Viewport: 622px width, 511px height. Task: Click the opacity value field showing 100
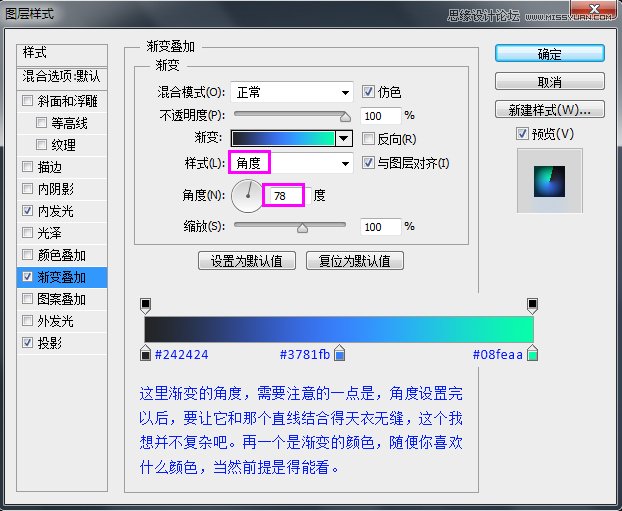point(380,116)
